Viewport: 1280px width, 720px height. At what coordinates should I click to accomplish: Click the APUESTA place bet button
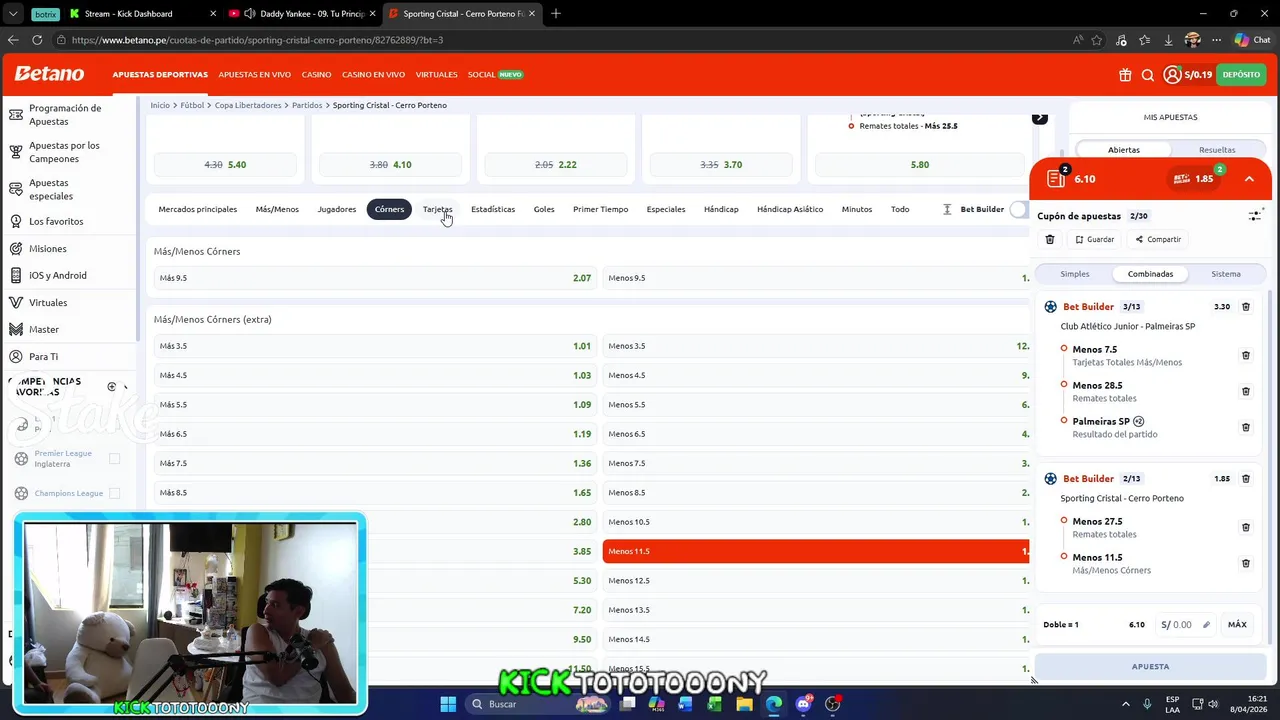1150,666
